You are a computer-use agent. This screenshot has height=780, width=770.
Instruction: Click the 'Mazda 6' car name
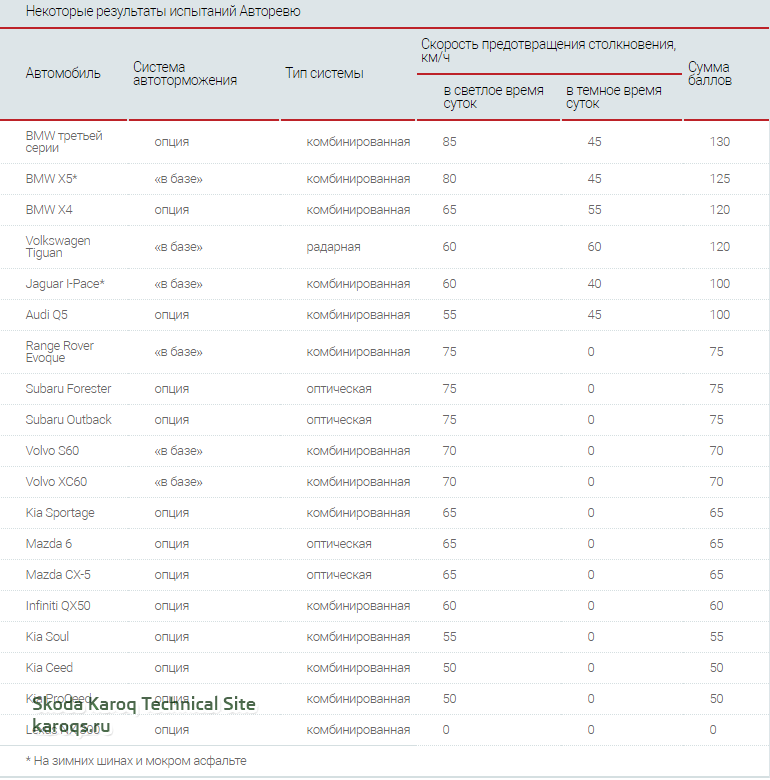click(x=49, y=544)
